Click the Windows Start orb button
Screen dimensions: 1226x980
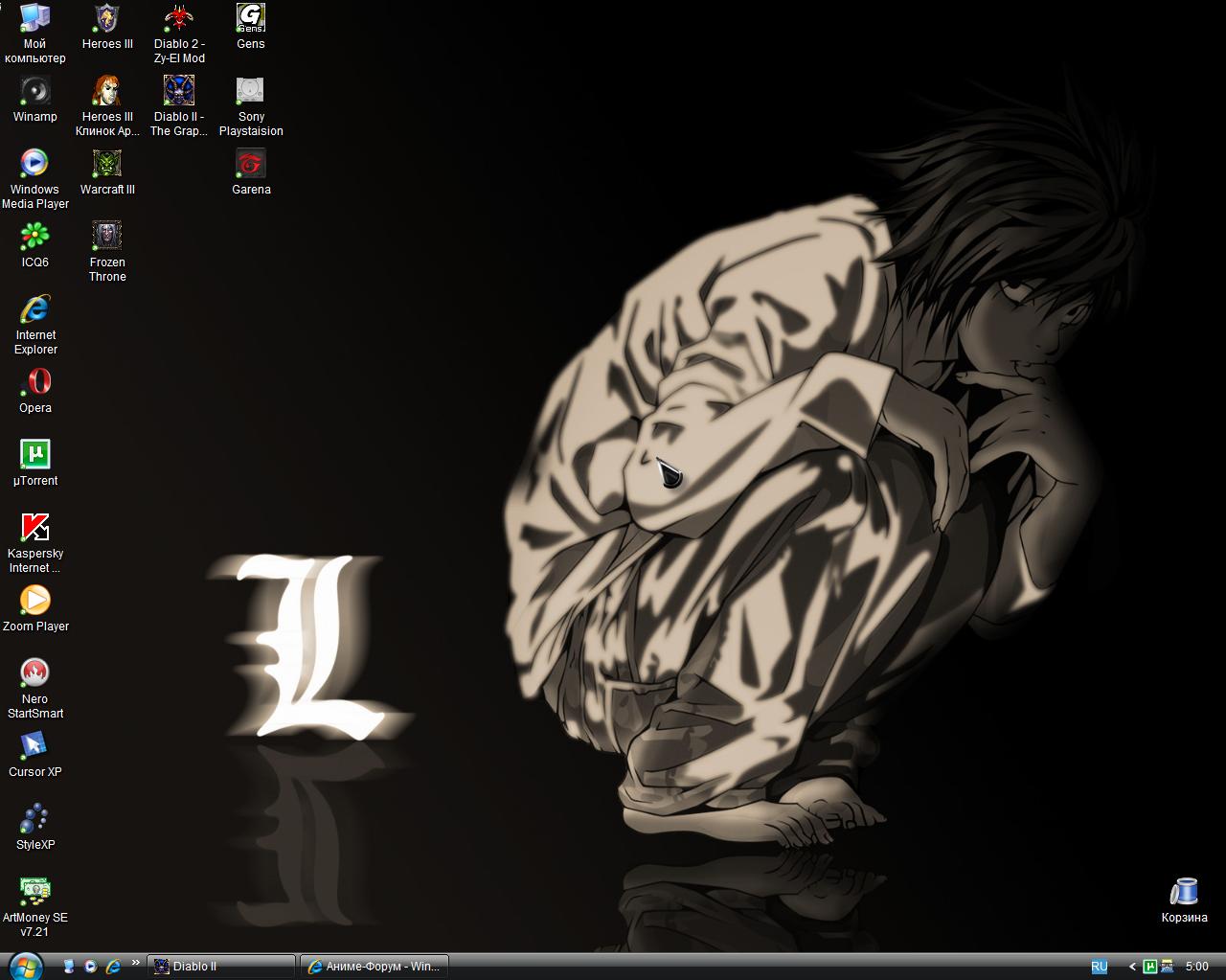tap(26, 966)
